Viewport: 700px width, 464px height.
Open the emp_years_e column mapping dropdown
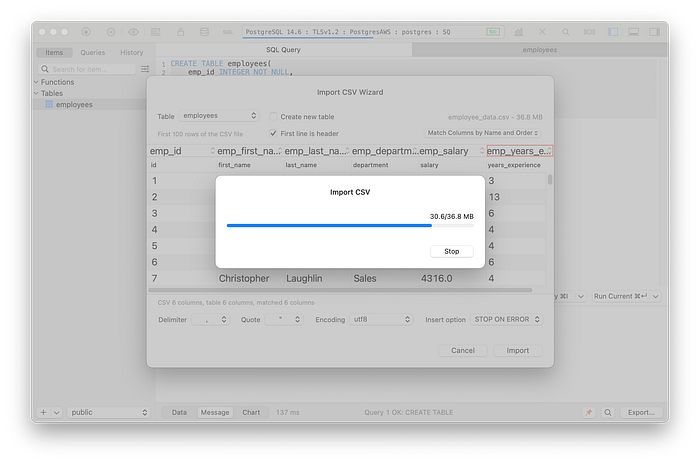(x=520, y=151)
